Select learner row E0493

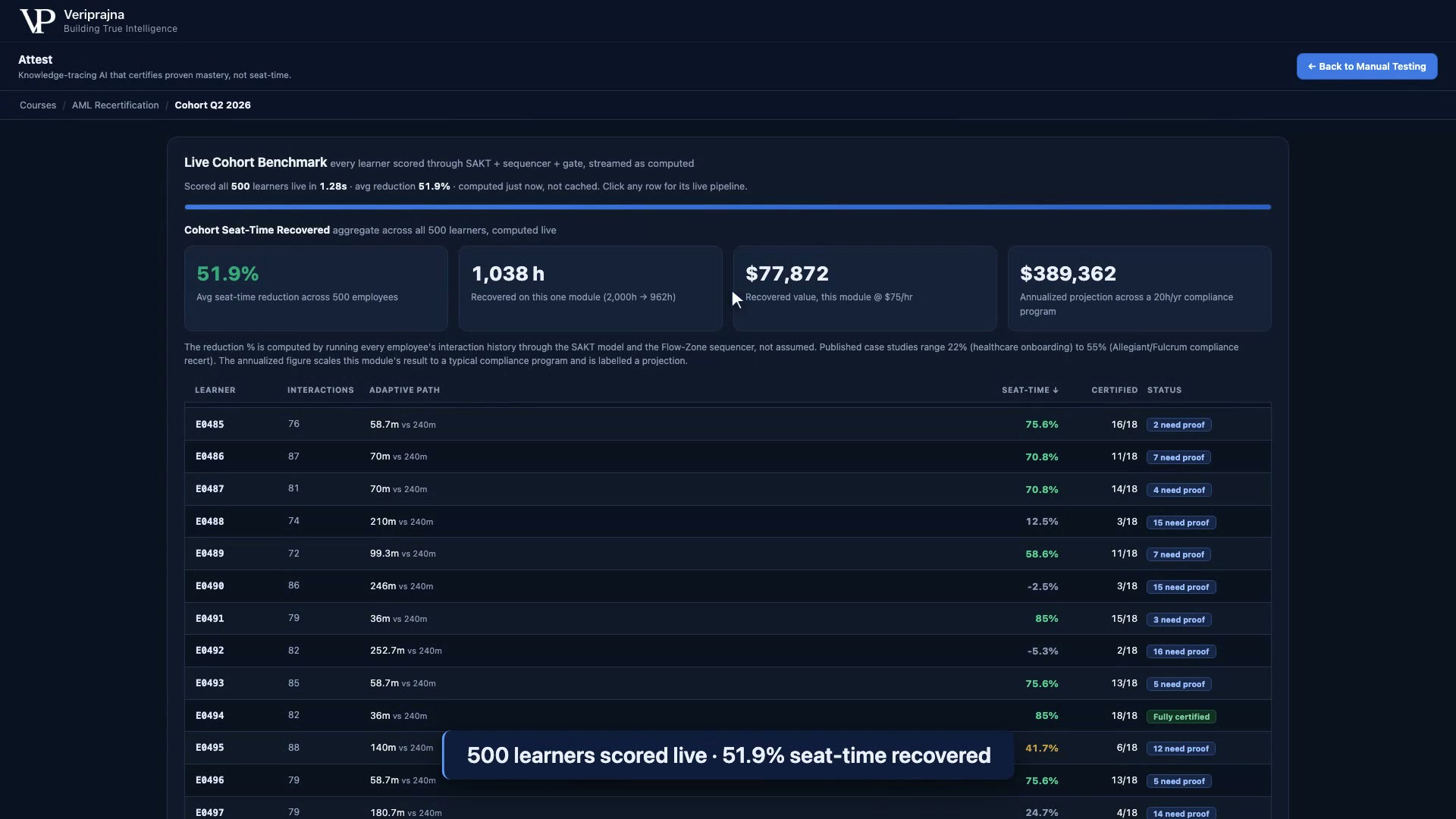(727, 683)
